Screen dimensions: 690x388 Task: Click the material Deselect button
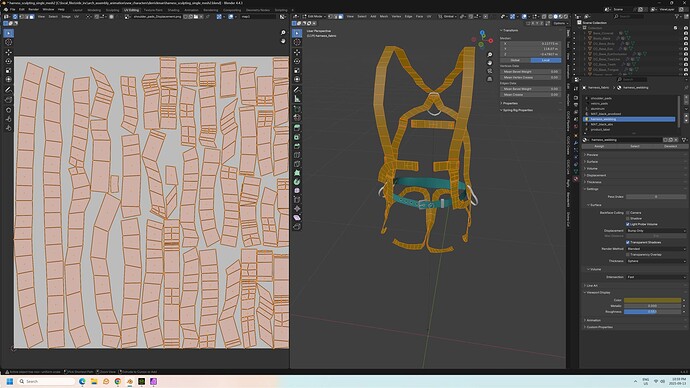(x=670, y=146)
